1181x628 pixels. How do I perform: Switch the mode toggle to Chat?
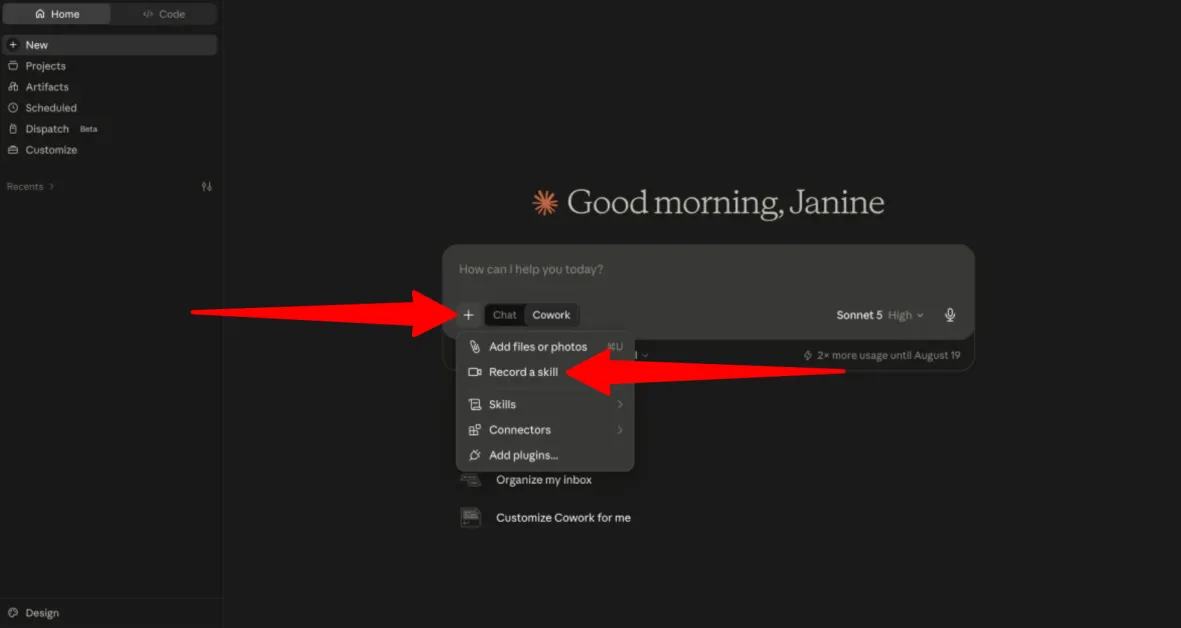(505, 315)
